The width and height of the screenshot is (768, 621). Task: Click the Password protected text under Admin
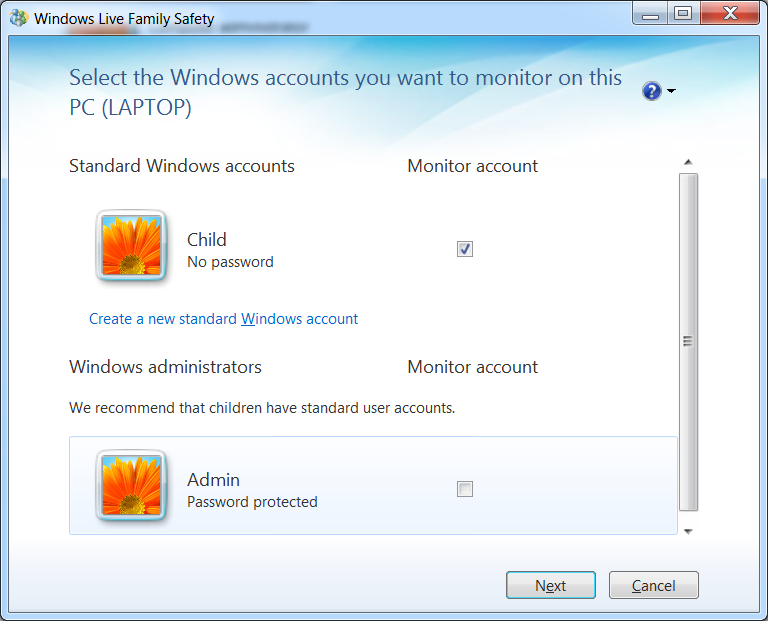[x=252, y=502]
